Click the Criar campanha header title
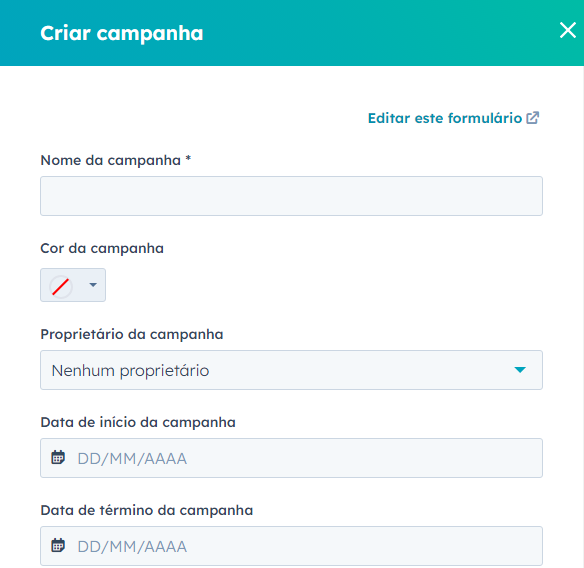 click(x=122, y=33)
